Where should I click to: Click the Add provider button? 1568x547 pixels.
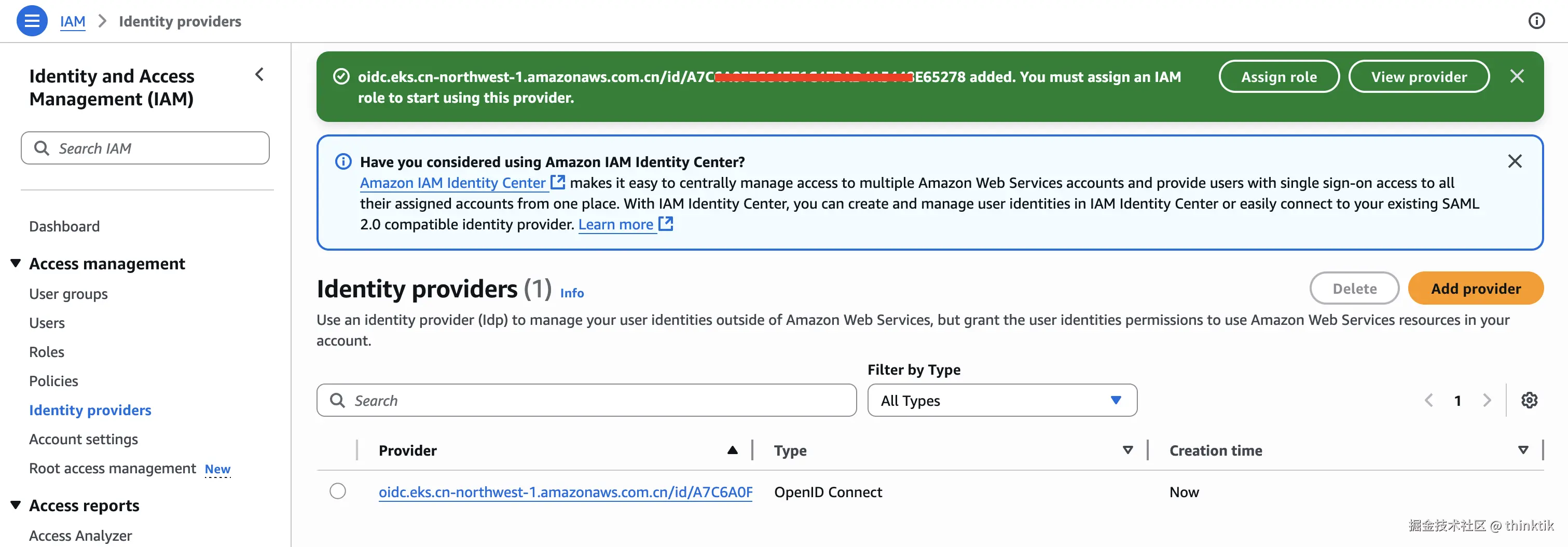point(1476,288)
